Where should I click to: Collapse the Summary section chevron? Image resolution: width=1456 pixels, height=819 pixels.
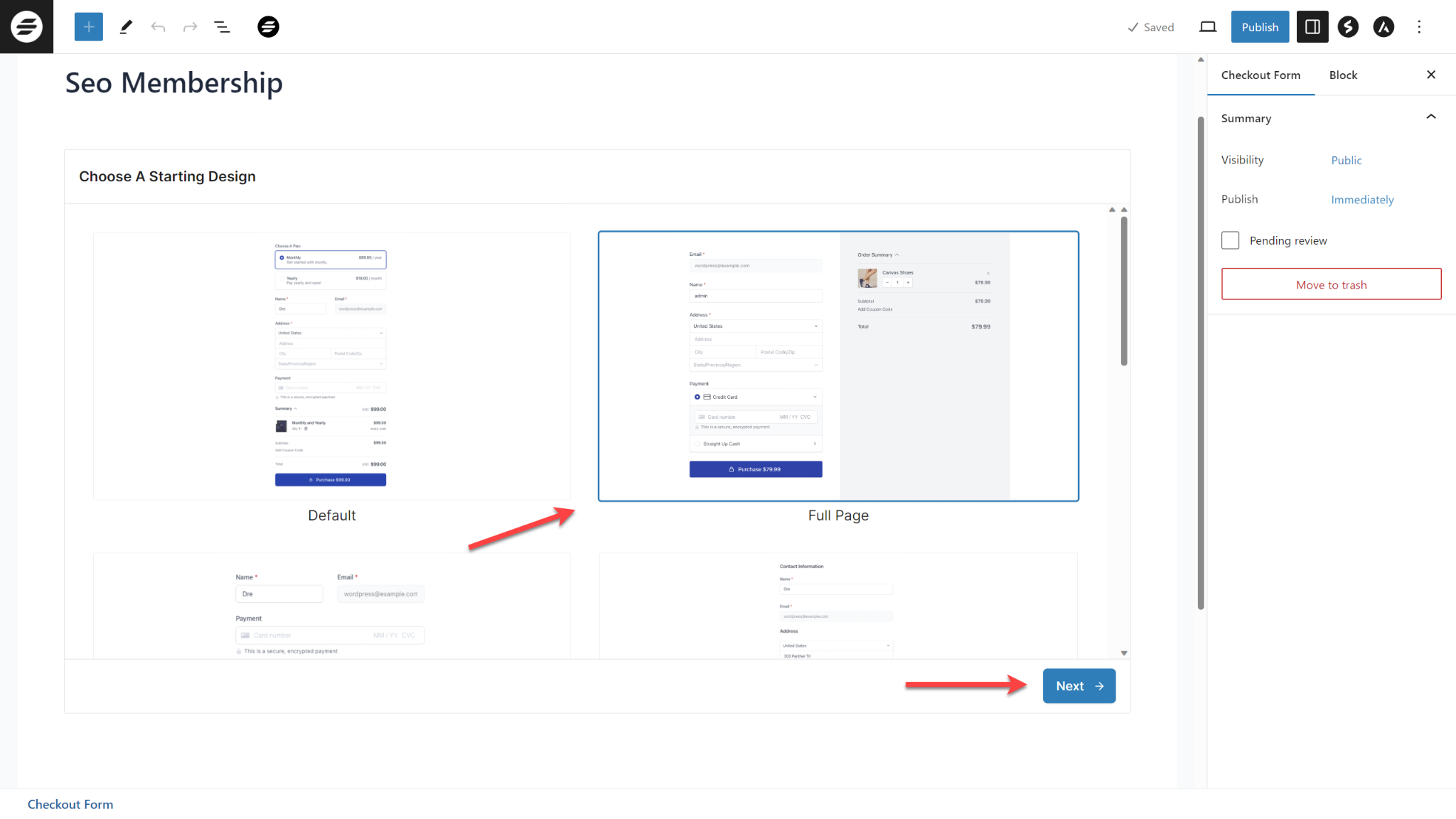pos(1430,117)
